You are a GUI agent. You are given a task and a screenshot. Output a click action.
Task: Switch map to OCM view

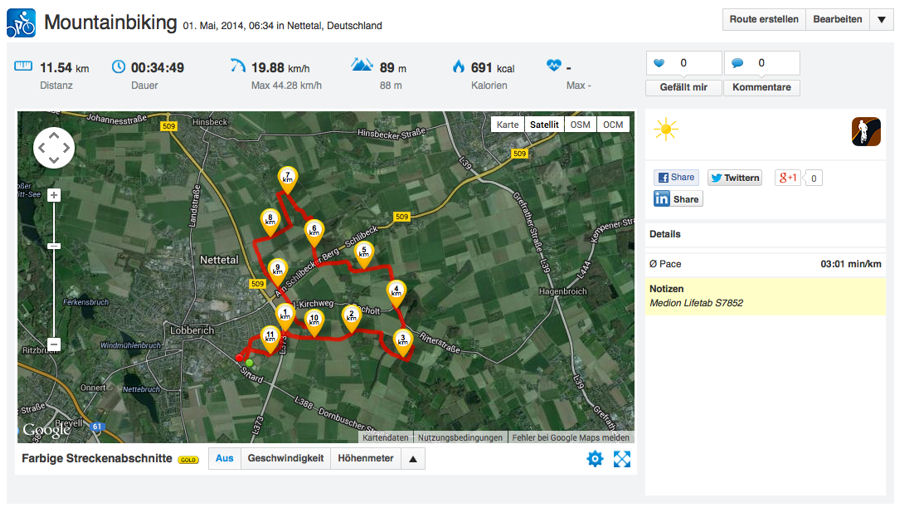point(613,125)
